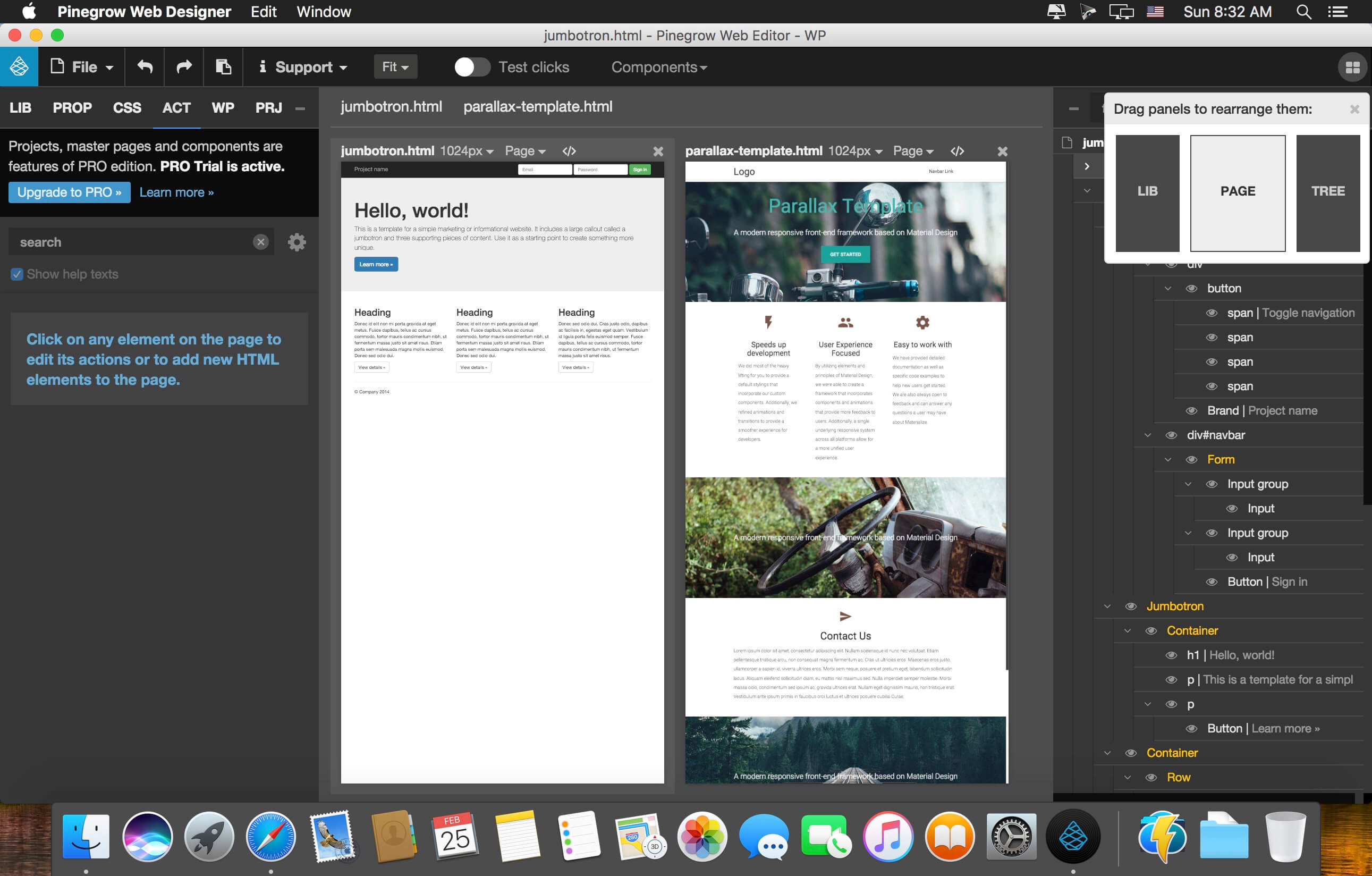Viewport: 1372px width, 876px height.
Task: Open the Edit menu
Action: point(264,12)
